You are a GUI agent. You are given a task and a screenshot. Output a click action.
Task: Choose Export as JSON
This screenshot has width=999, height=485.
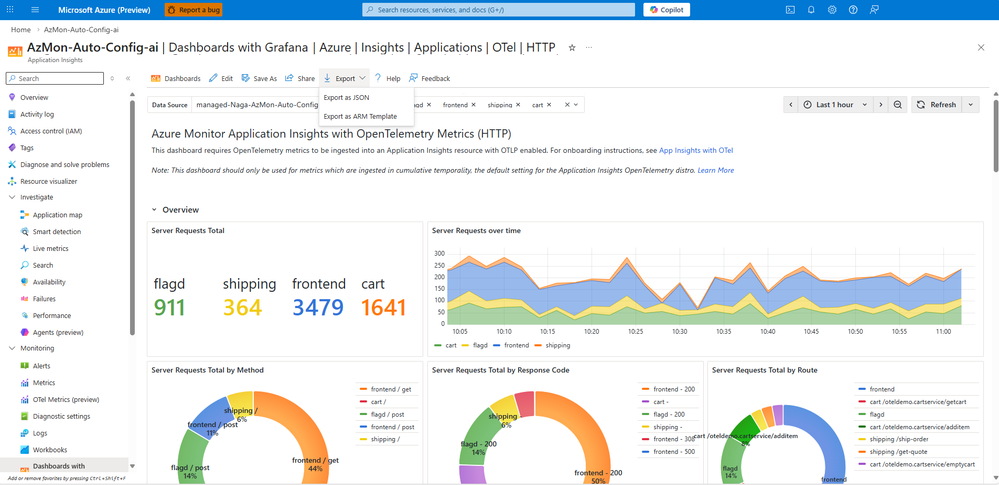coord(346,98)
